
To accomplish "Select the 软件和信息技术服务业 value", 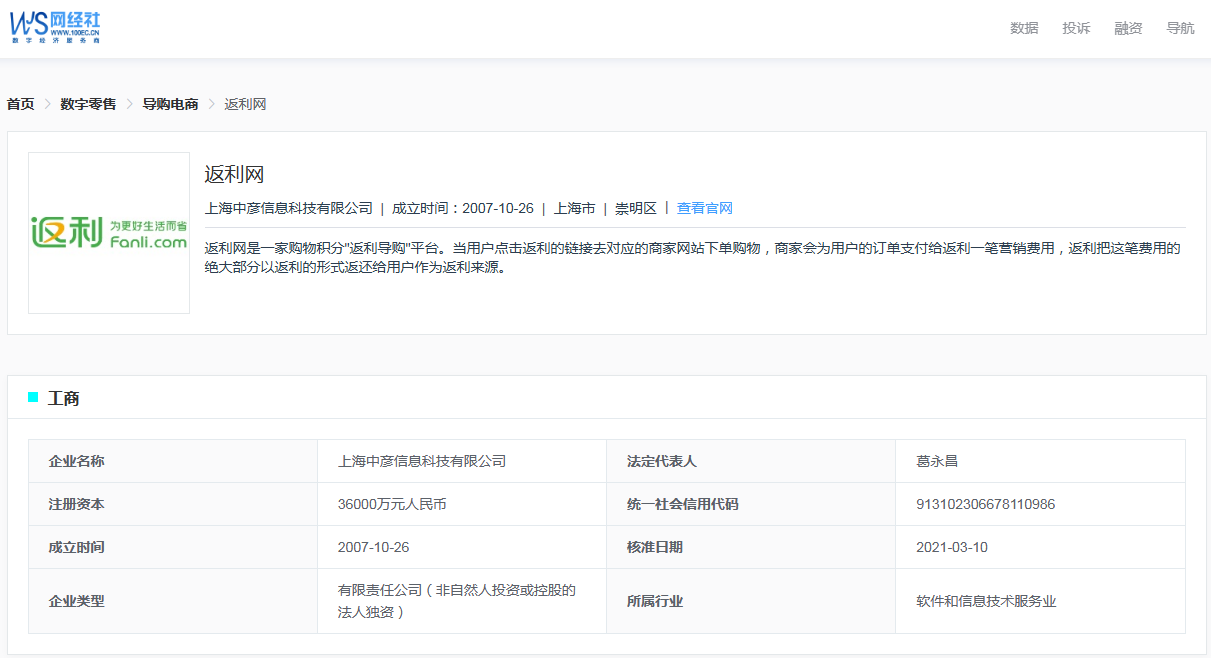I will (986, 601).
